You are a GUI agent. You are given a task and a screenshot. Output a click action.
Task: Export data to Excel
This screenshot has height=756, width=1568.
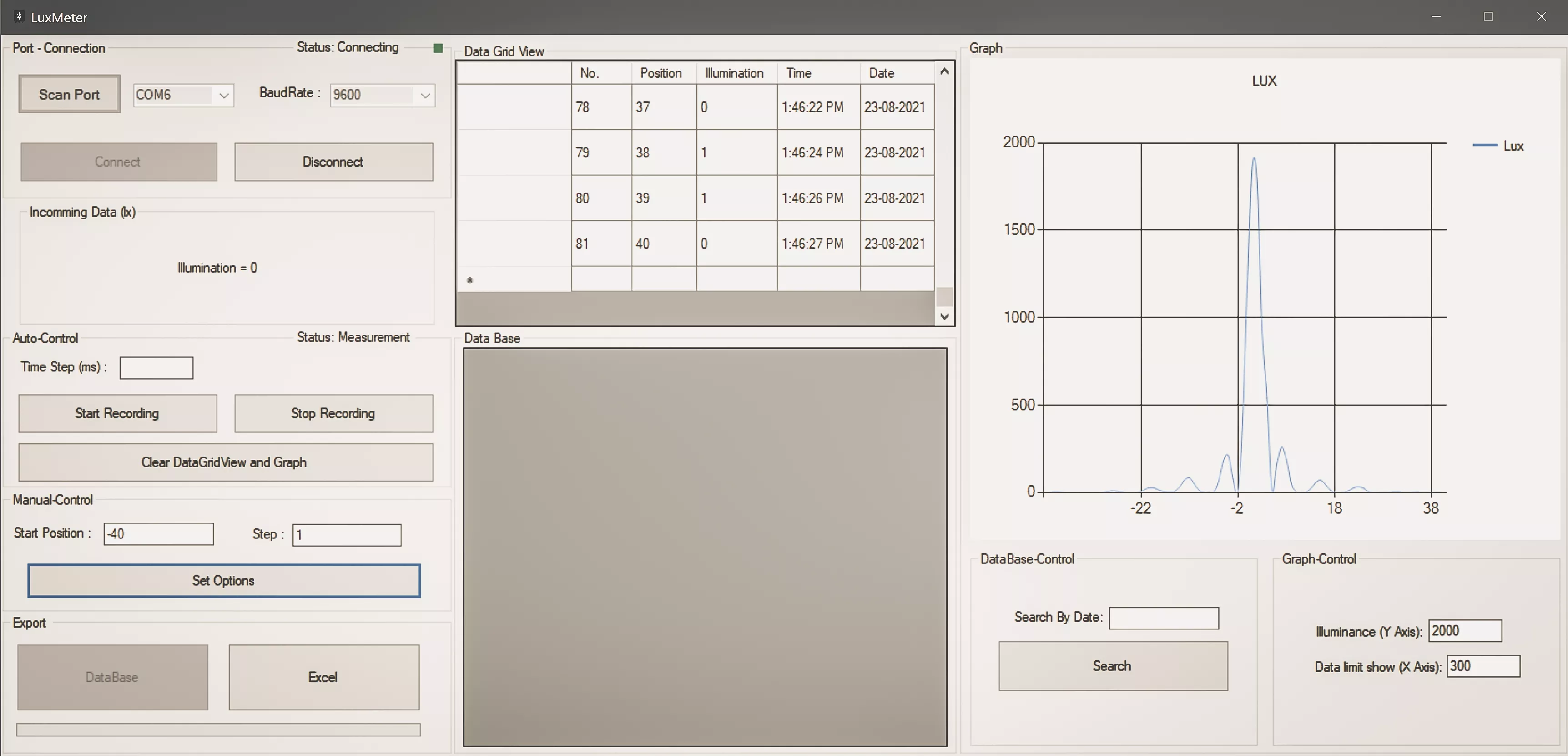[323, 677]
